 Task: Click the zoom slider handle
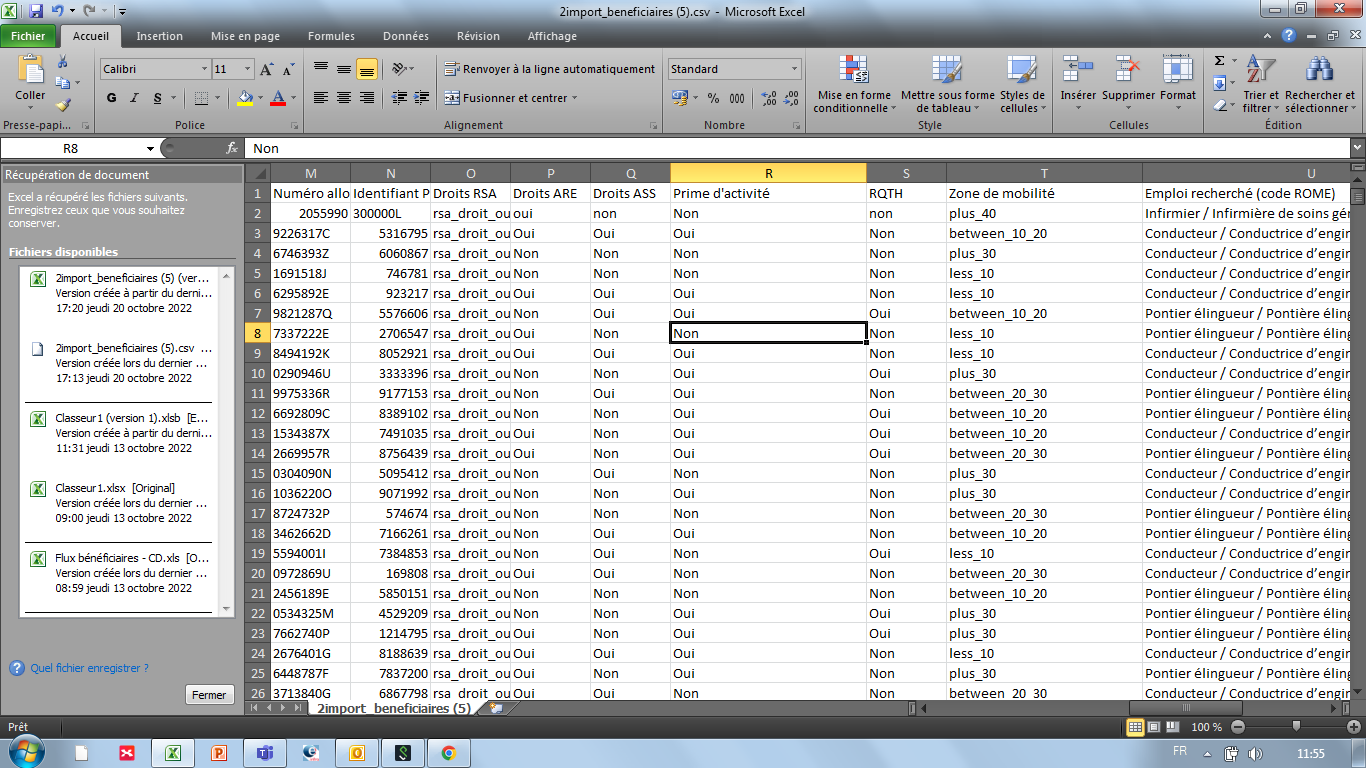1296,727
